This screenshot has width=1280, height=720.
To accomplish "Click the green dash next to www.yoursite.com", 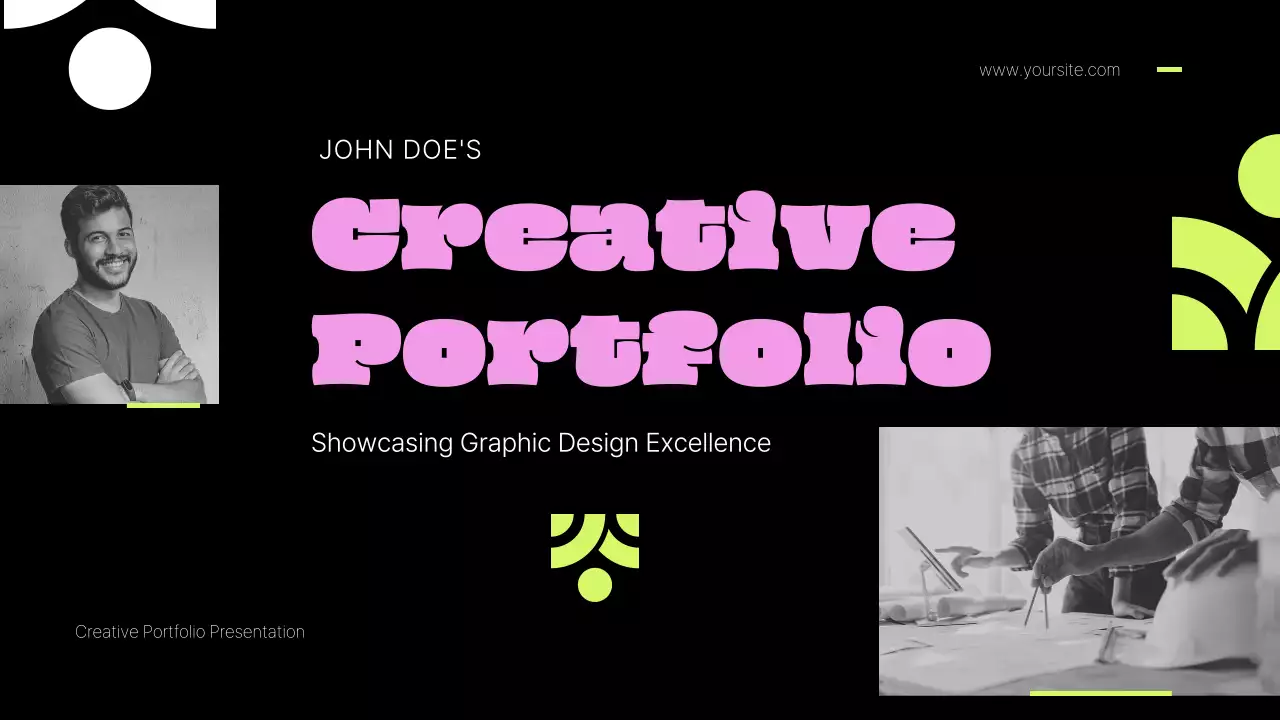I will 1169,70.
